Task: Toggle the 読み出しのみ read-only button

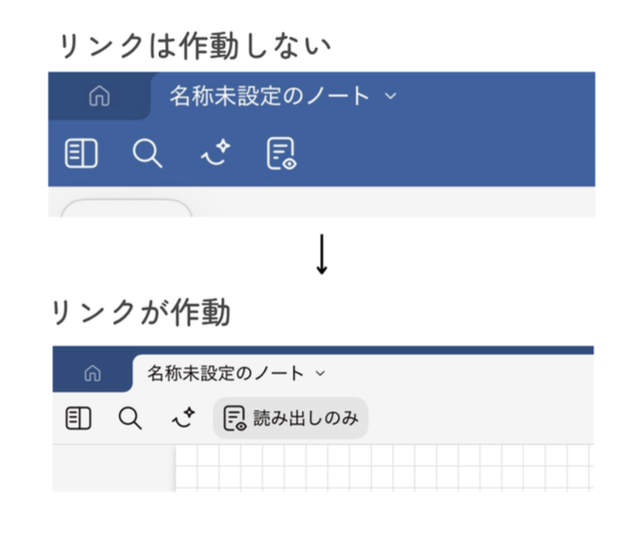Action: coord(291,418)
